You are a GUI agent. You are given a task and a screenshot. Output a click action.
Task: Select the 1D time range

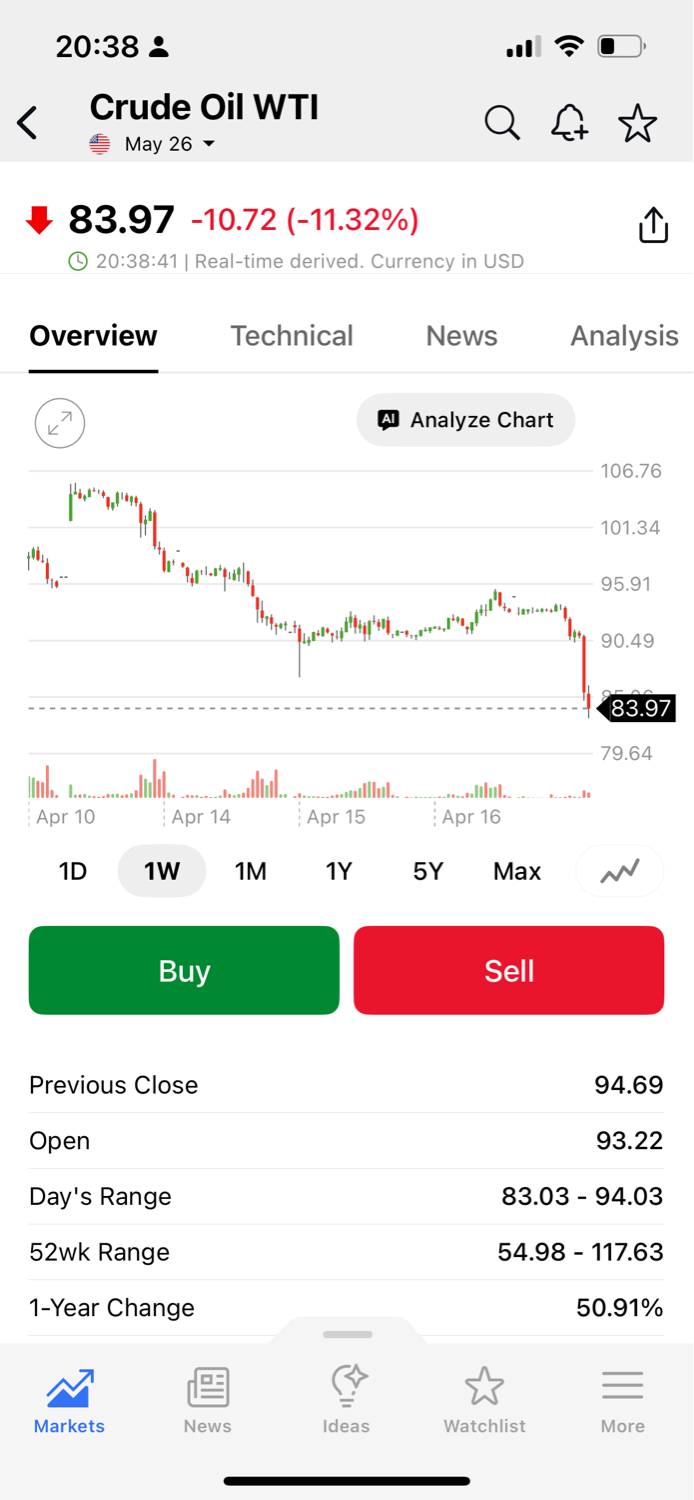point(73,871)
